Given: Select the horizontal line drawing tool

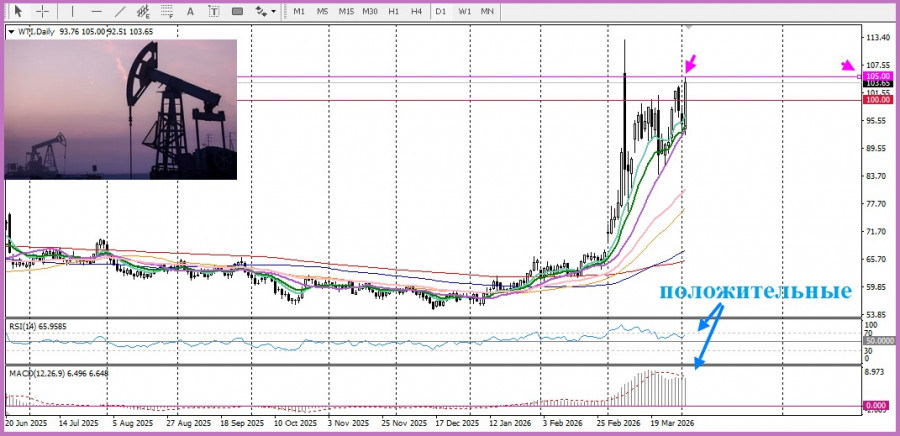Looking at the screenshot, I should pos(96,11).
